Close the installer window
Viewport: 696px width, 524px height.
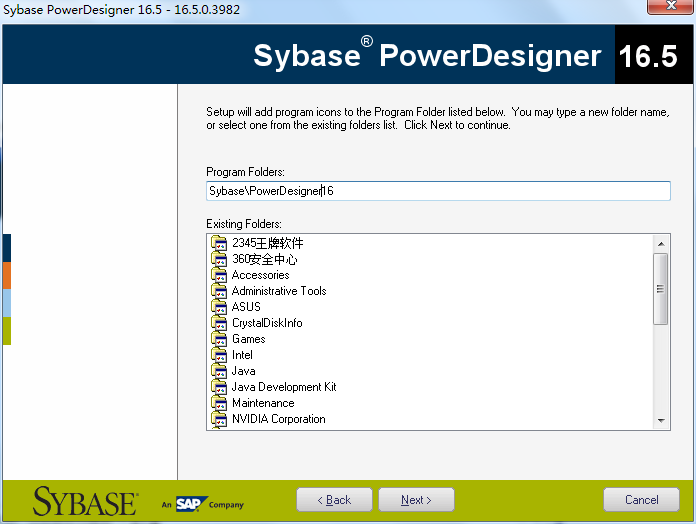pyautogui.click(x=670, y=6)
